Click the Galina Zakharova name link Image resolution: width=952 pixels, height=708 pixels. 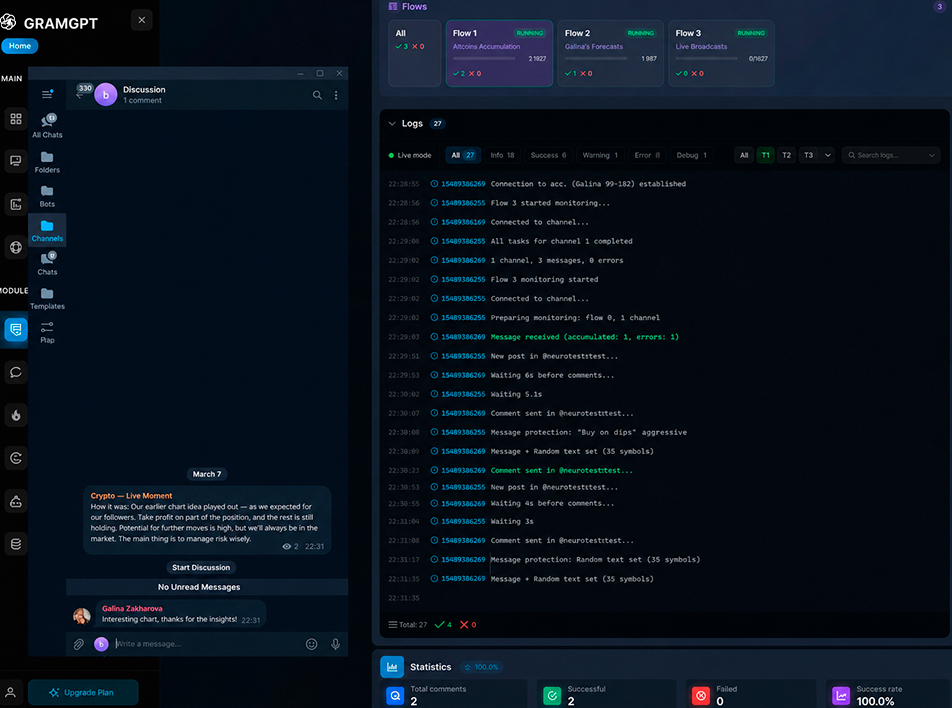pos(132,608)
